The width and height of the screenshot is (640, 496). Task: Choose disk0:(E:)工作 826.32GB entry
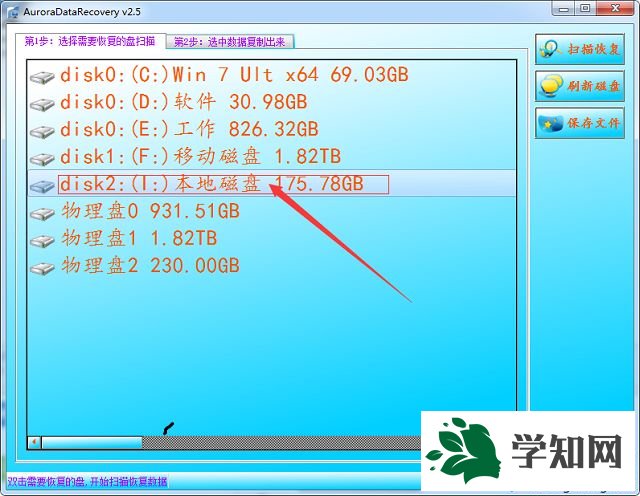[189, 129]
